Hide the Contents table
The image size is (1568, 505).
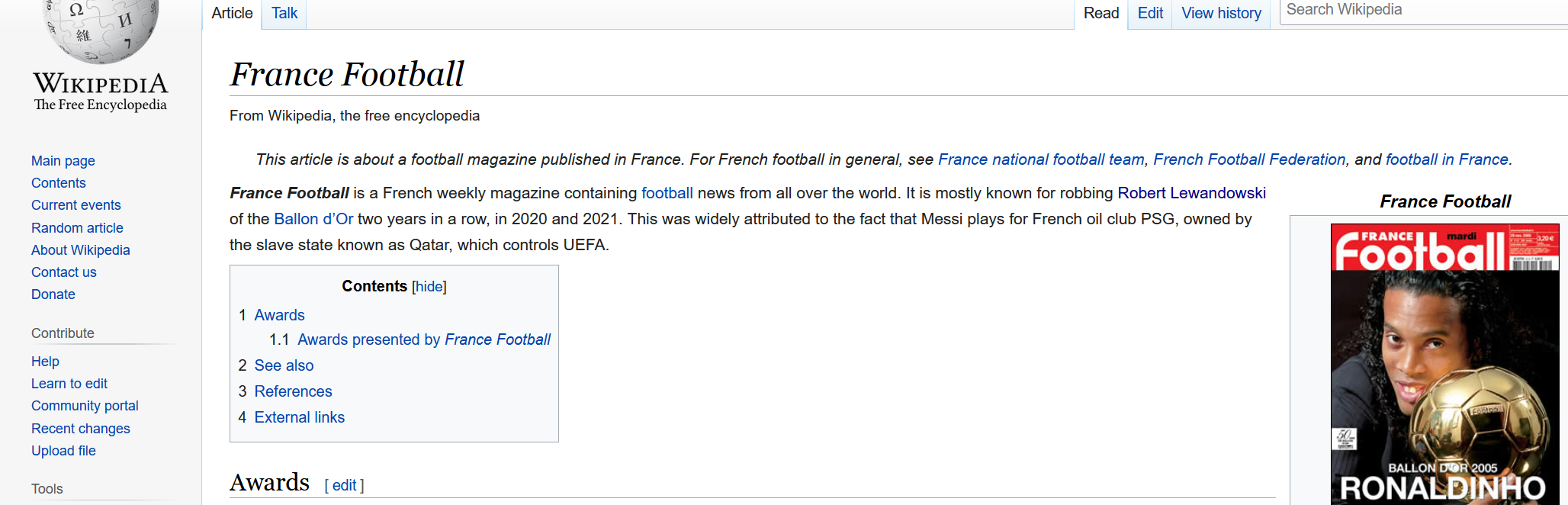click(x=429, y=286)
